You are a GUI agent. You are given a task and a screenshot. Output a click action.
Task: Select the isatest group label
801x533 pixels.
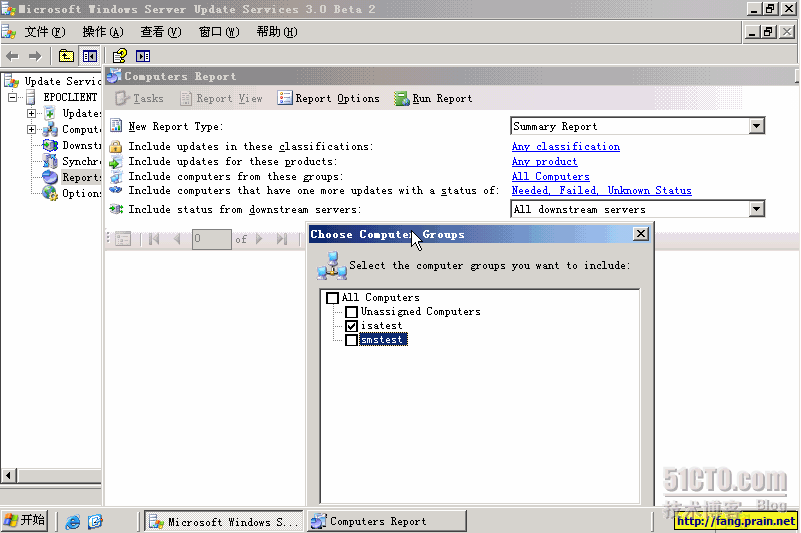[x=381, y=326]
